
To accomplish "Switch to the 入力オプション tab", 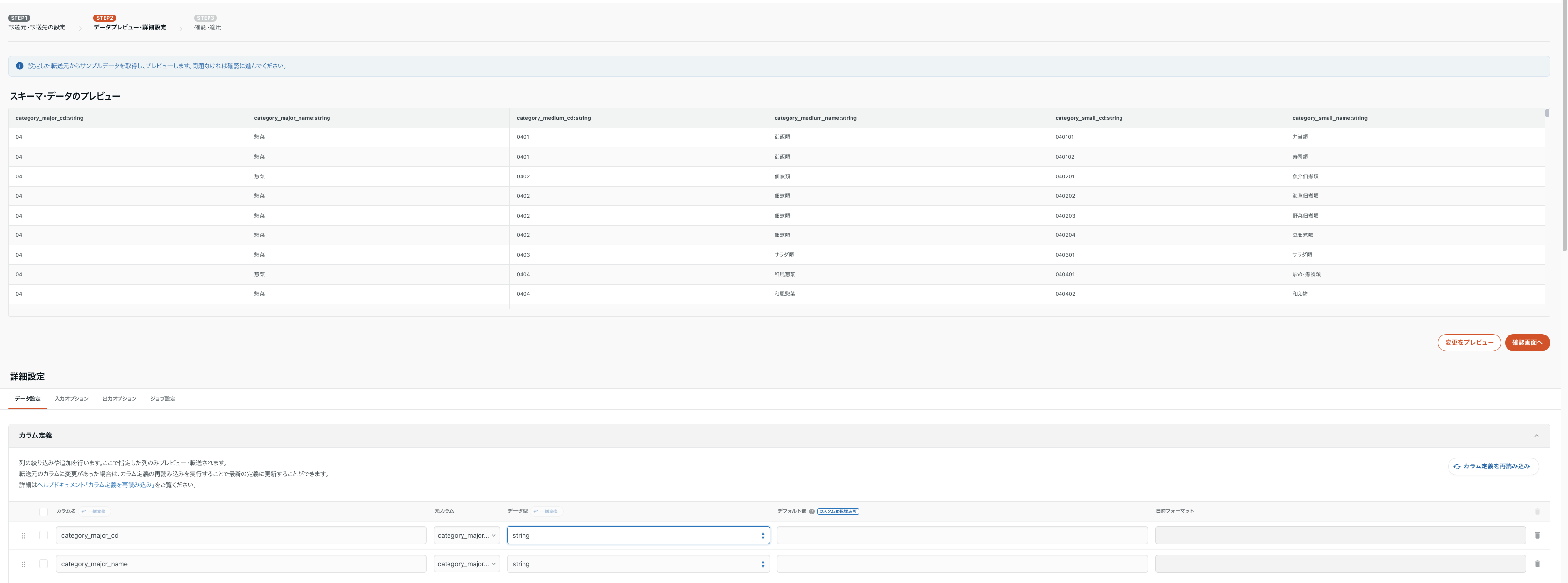I will coord(71,399).
